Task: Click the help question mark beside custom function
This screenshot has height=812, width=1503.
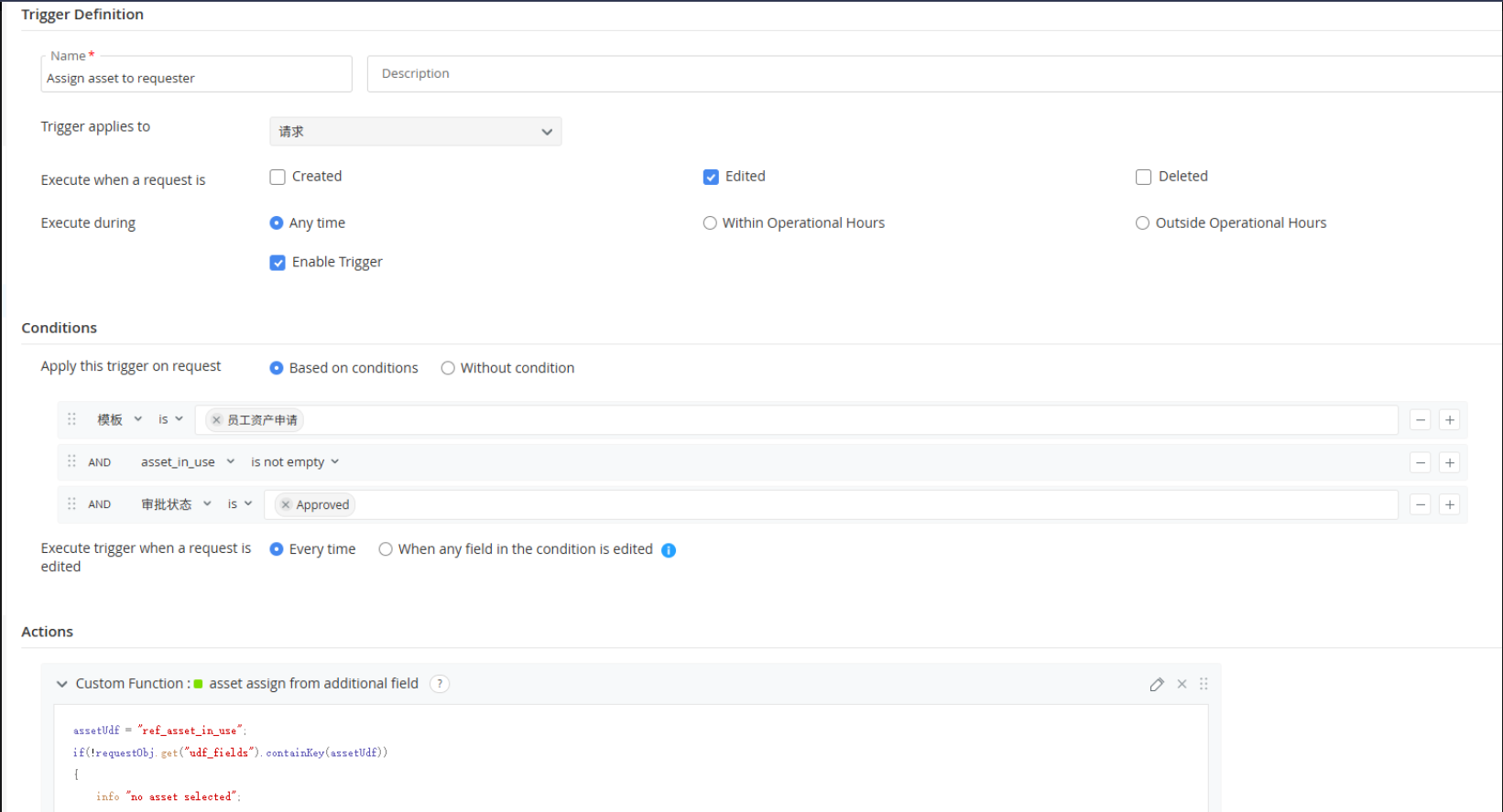Action: (440, 684)
